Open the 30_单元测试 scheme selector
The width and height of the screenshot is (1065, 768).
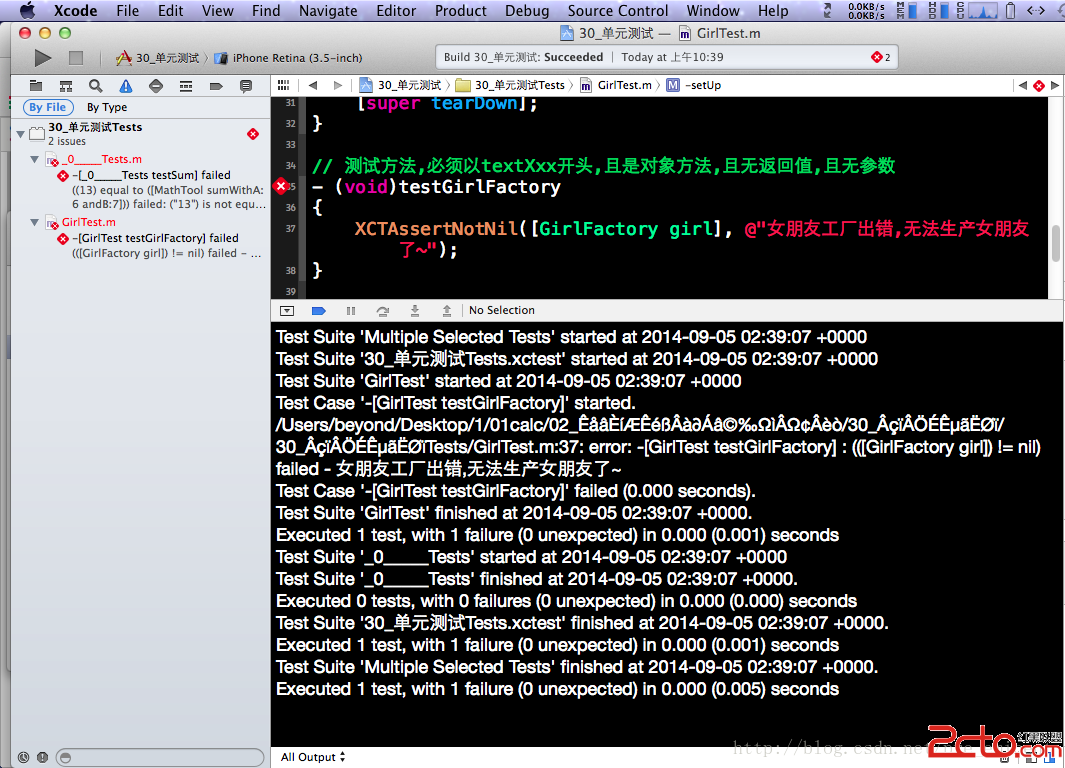click(x=158, y=58)
